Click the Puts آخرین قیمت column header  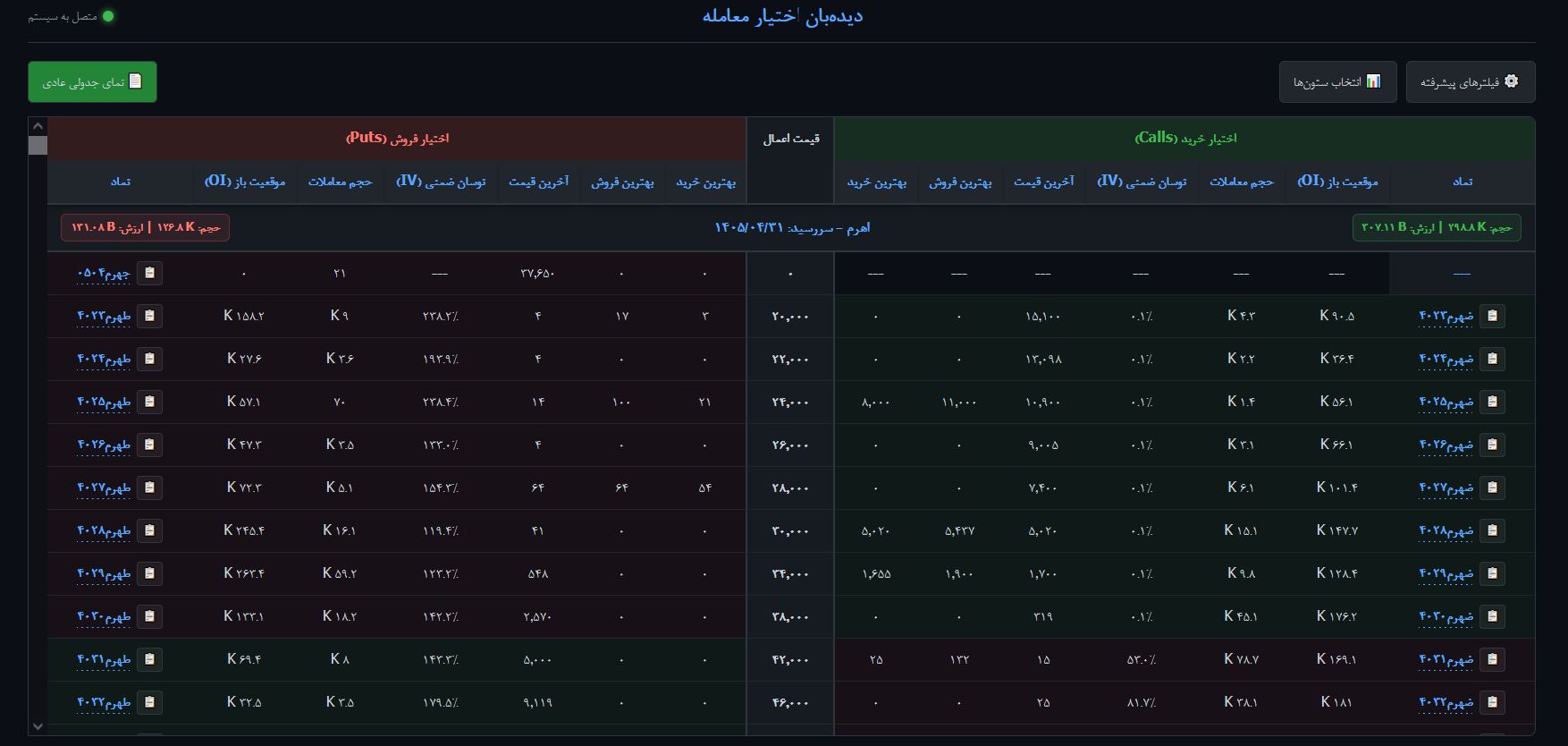(x=539, y=182)
